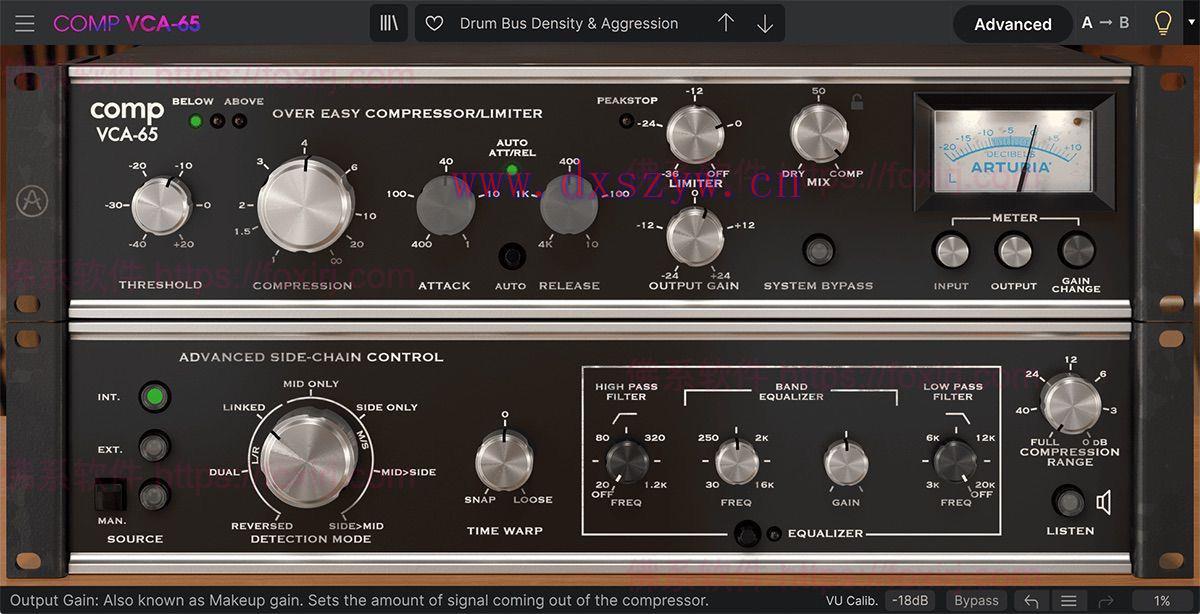
Task: Select Dual detection mode label
Action: point(224,472)
